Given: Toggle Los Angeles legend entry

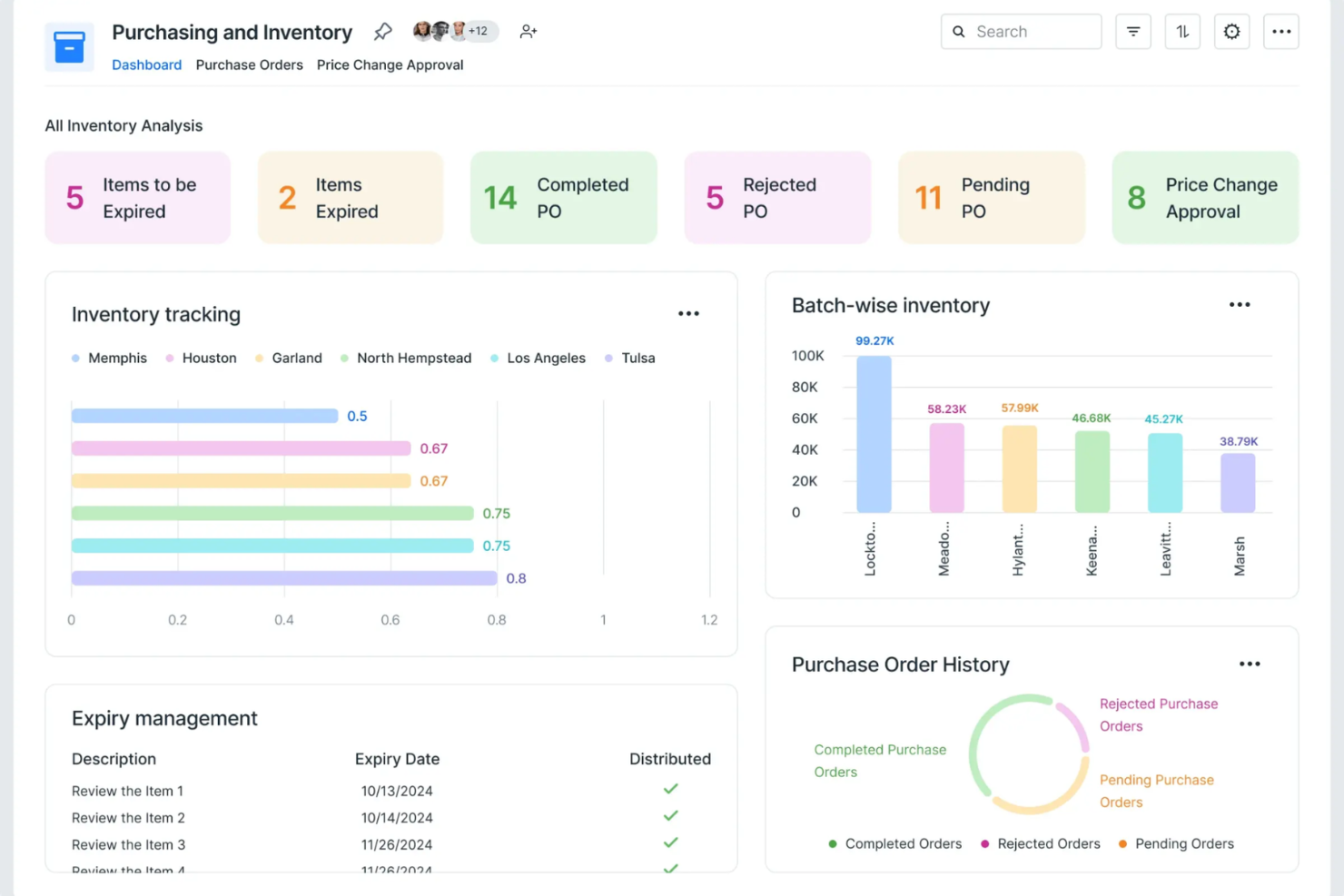Looking at the screenshot, I should click(x=538, y=359).
